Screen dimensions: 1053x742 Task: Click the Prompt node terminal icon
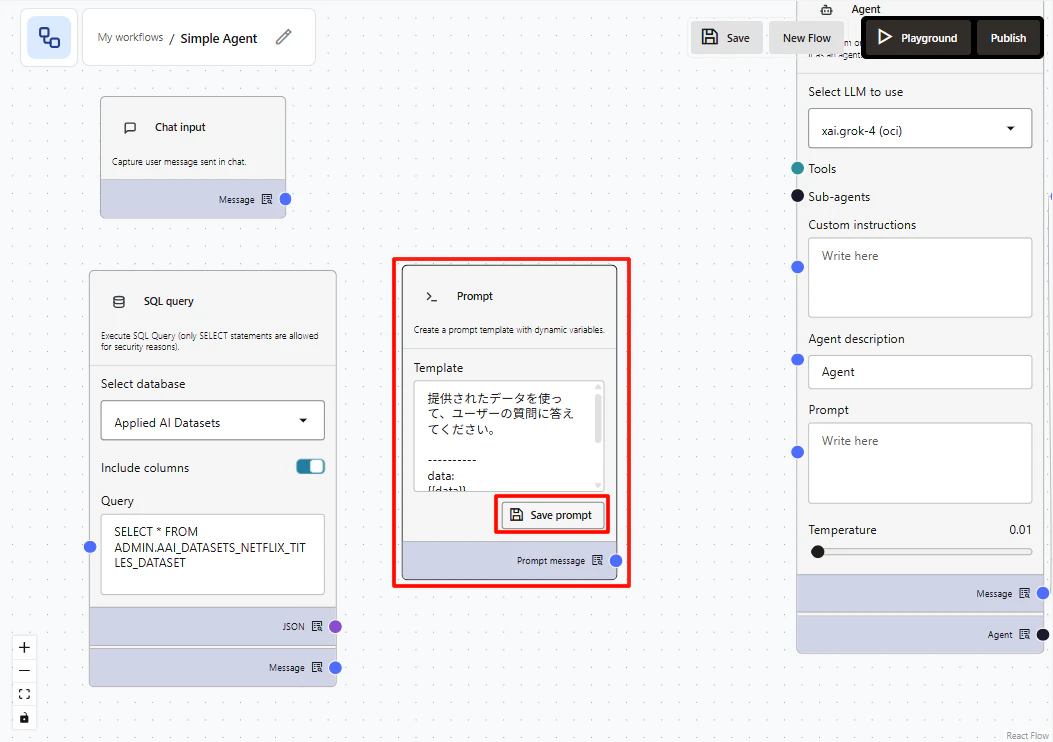click(x=432, y=297)
